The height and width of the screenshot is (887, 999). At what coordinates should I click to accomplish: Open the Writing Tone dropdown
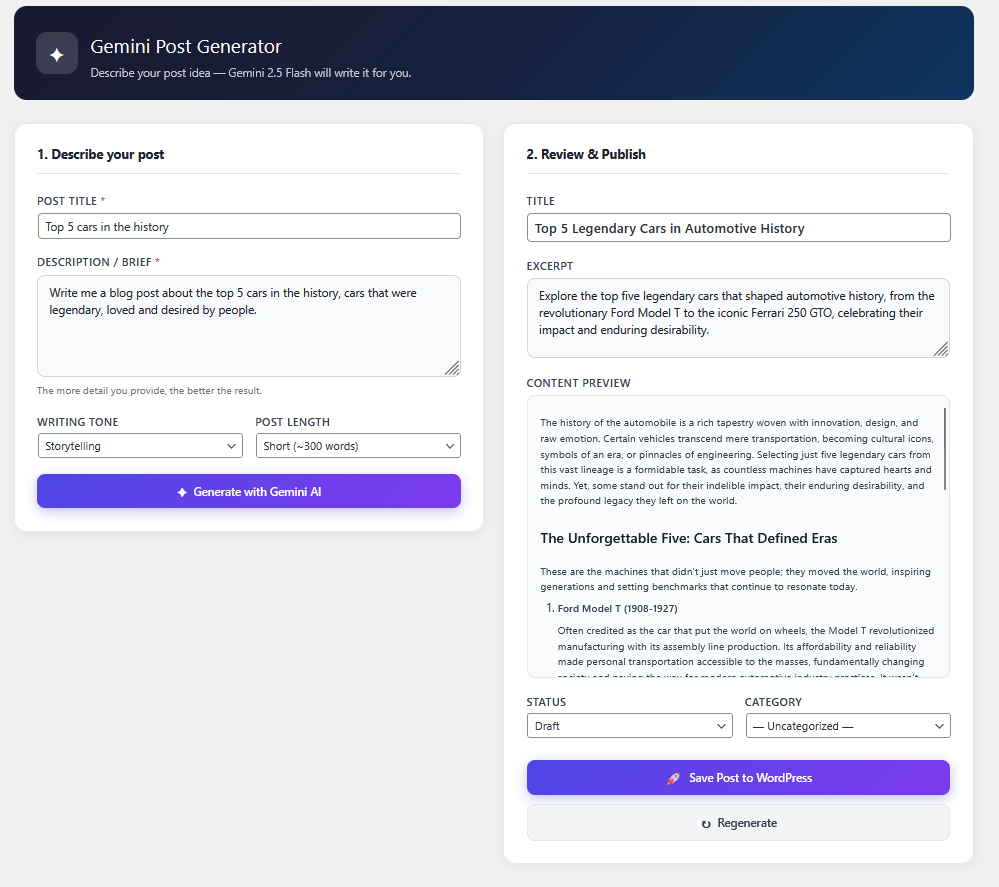coord(140,445)
